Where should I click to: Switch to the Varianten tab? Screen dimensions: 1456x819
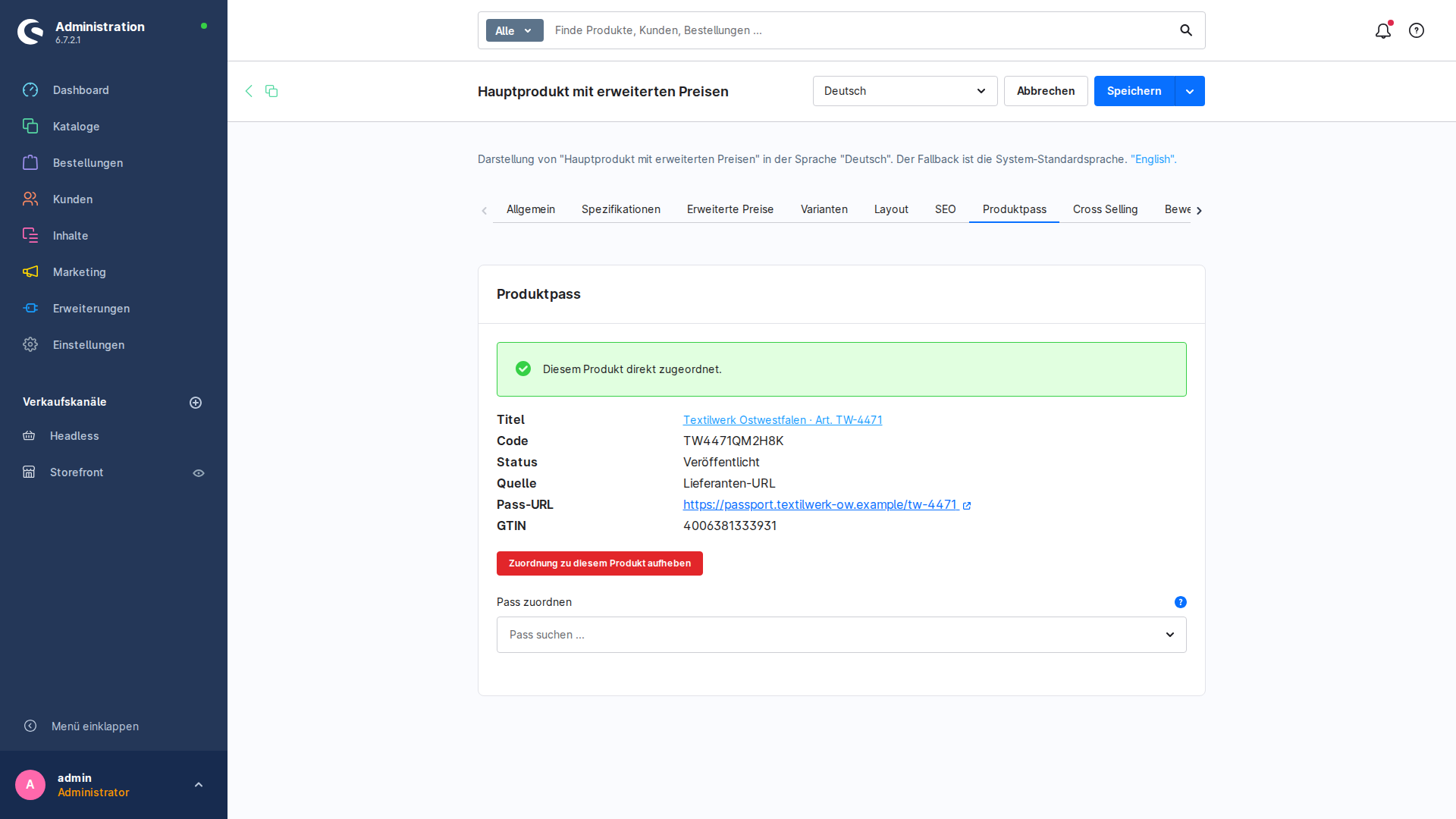[824, 209]
